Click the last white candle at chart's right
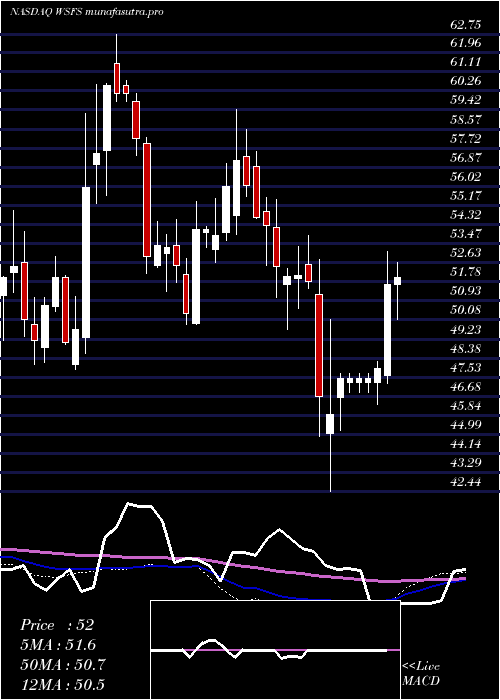 pos(397,281)
